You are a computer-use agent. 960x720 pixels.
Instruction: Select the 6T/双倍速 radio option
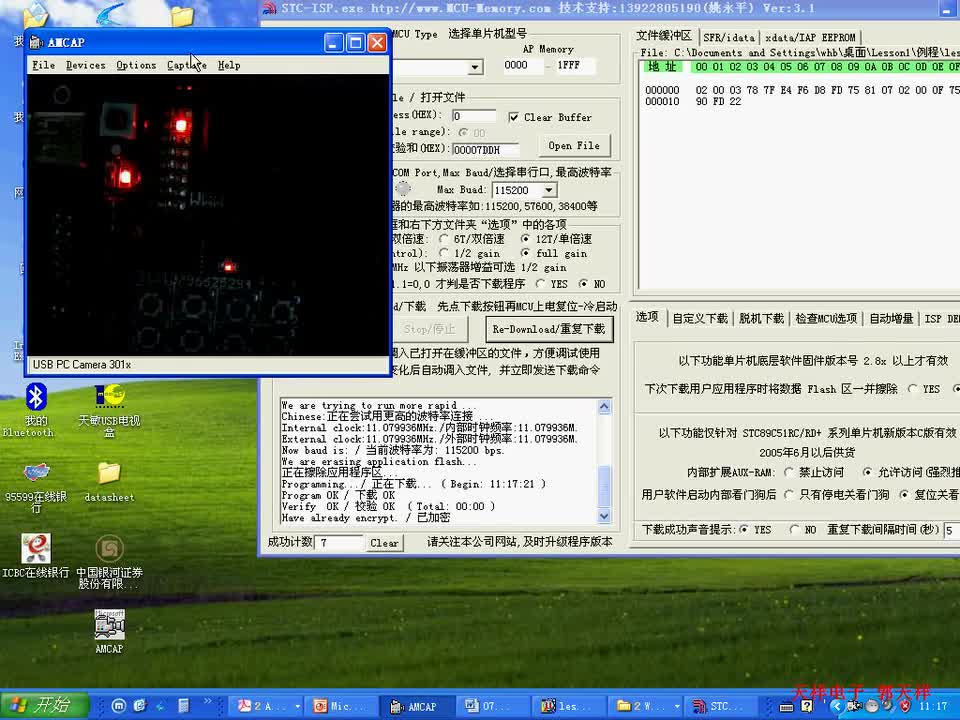point(444,239)
